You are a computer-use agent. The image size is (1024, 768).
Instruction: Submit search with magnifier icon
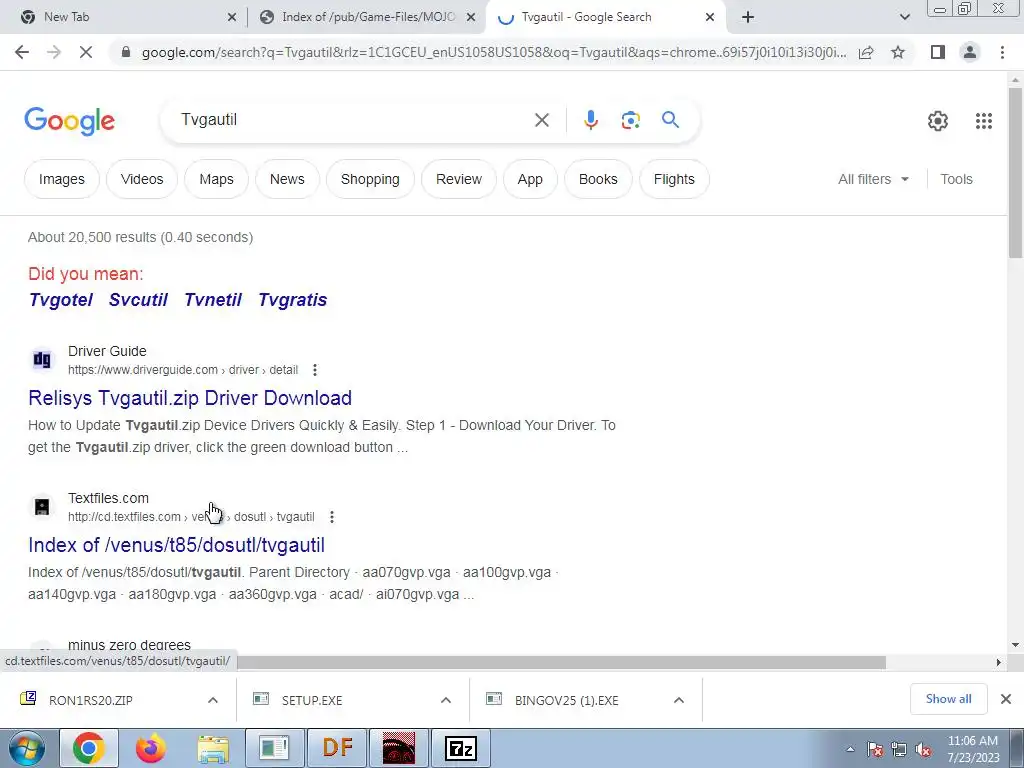pyautogui.click(x=670, y=120)
